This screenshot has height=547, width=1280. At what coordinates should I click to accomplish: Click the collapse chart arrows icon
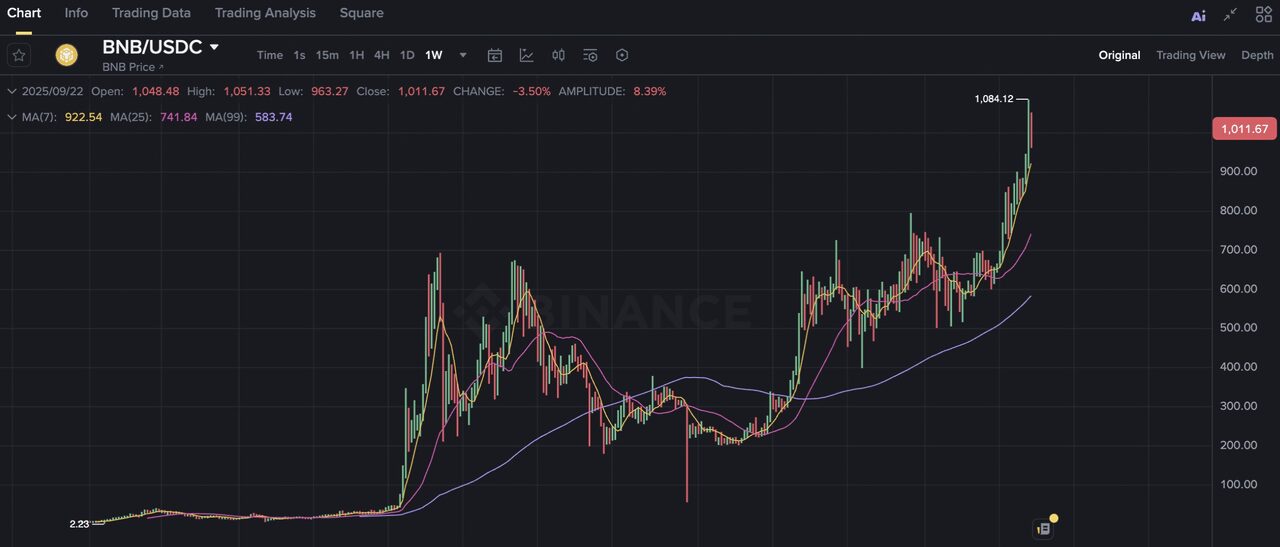click(1231, 14)
